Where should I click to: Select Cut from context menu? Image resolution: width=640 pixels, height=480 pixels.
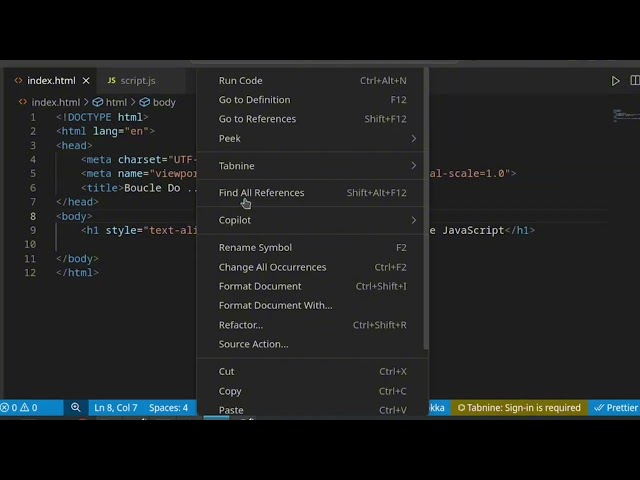coord(312,371)
